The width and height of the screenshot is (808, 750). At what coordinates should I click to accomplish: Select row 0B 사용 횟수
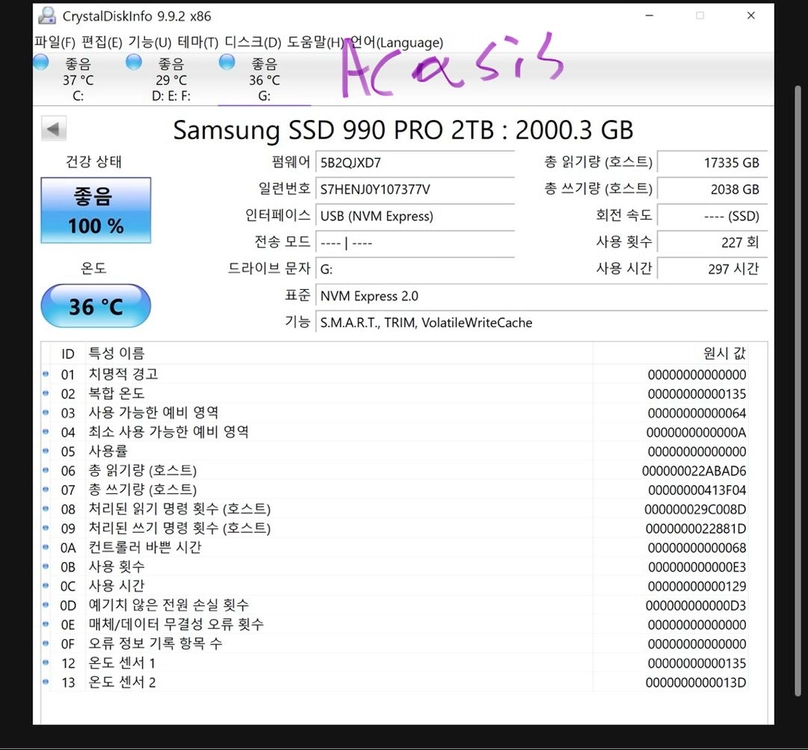coord(395,566)
